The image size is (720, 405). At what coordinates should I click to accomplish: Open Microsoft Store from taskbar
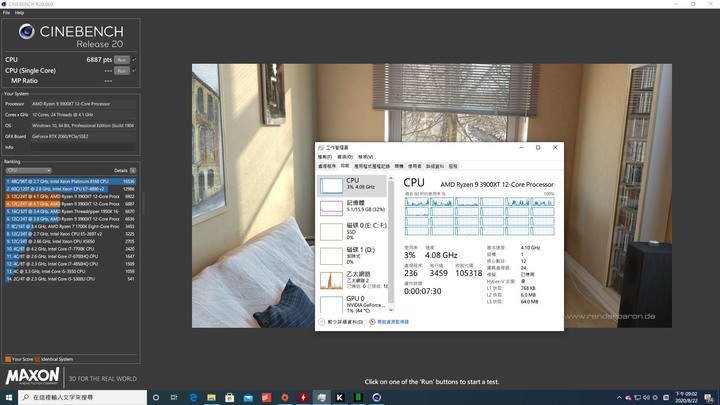(230, 397)
